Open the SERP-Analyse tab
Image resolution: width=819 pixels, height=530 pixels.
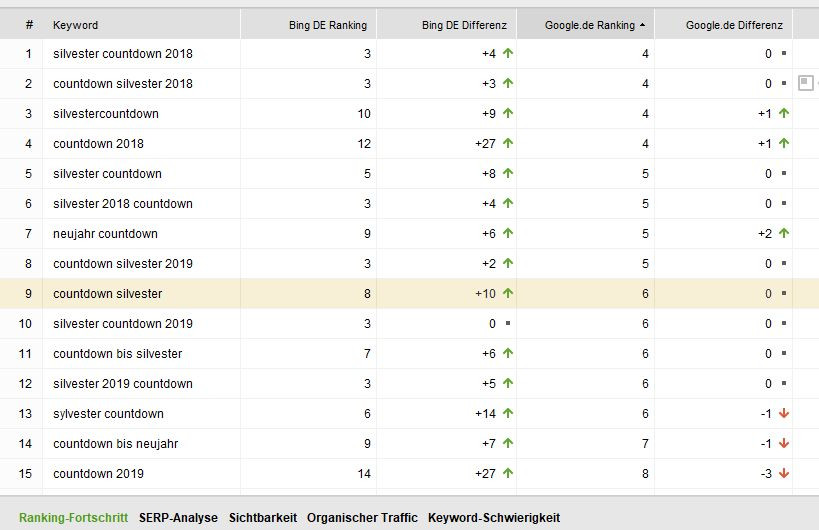178,517
